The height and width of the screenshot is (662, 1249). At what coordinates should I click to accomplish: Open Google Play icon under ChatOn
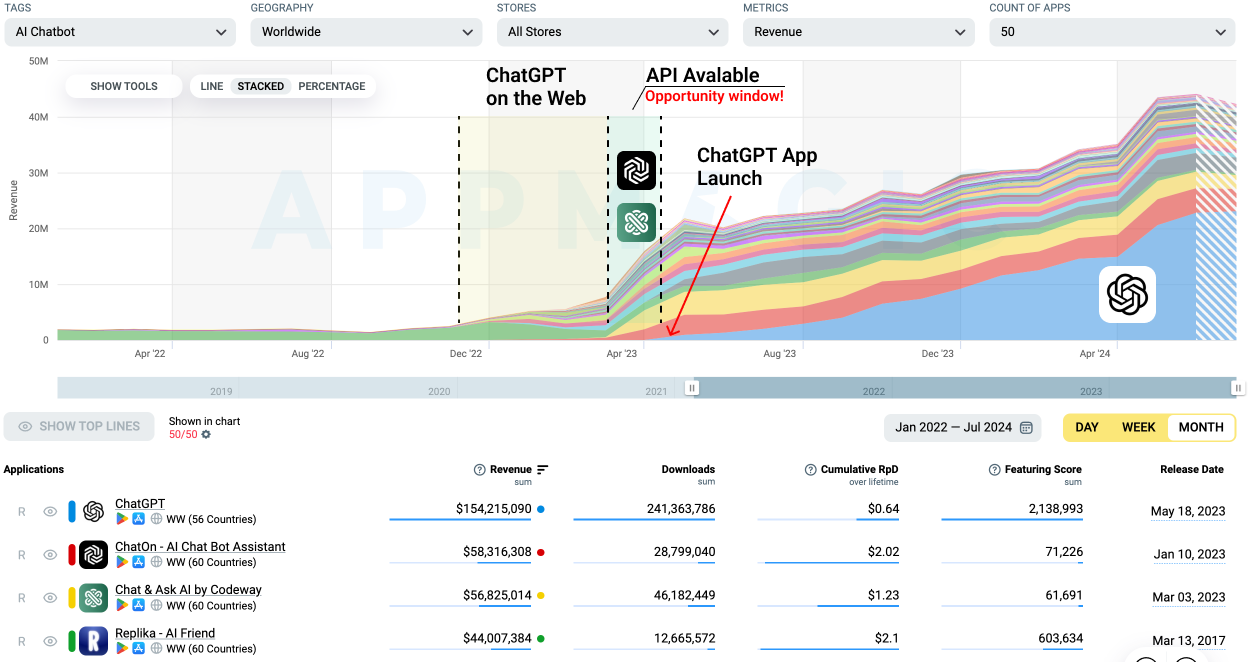click(122, 562)
